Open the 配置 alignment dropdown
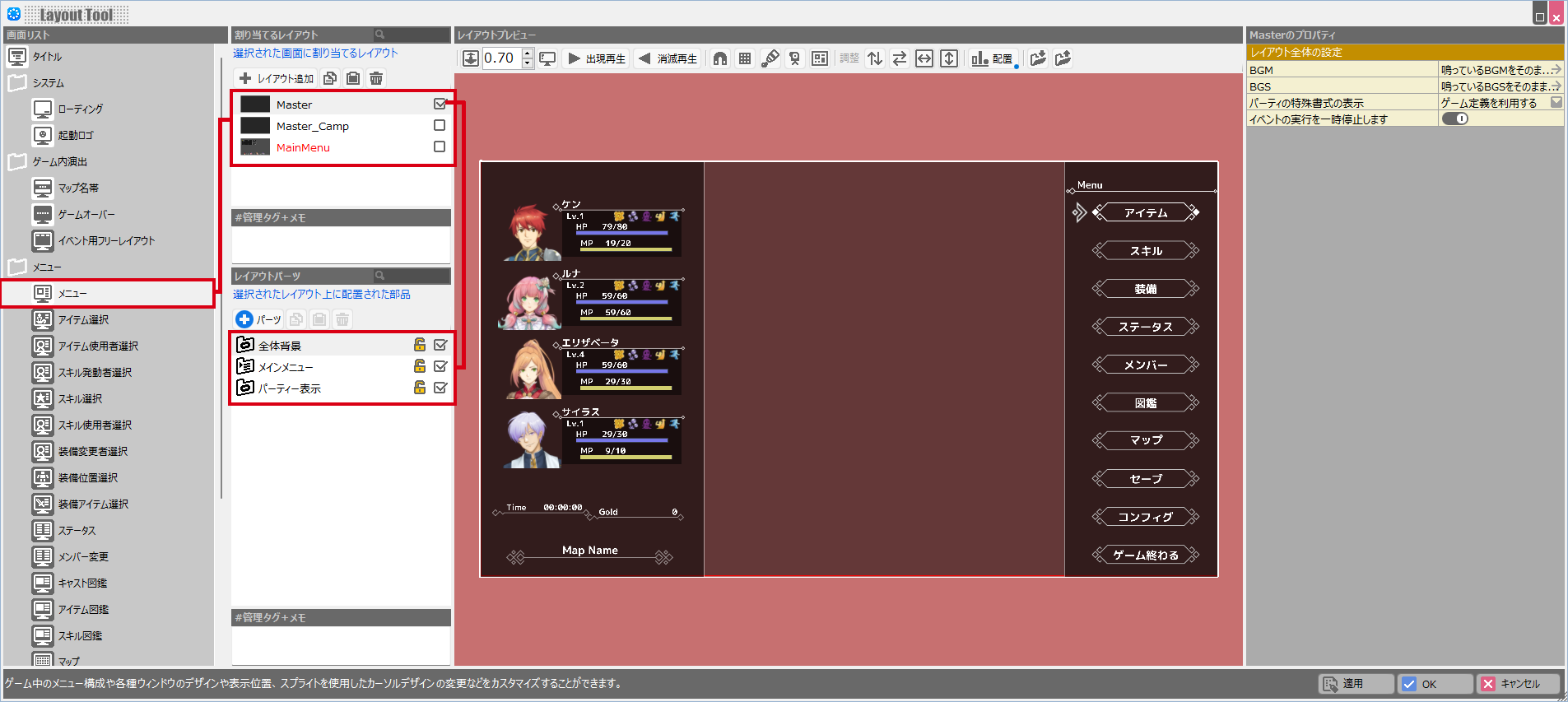This screenshot has width=1568, height=702. tap(993, 58)
